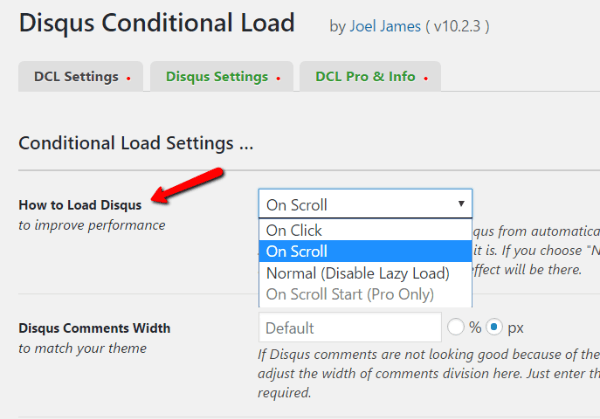Open the DCL Pro & Info tab
The width and height of the screenshot is (600, 419).
pyautogui.click(x=370, y=77)
